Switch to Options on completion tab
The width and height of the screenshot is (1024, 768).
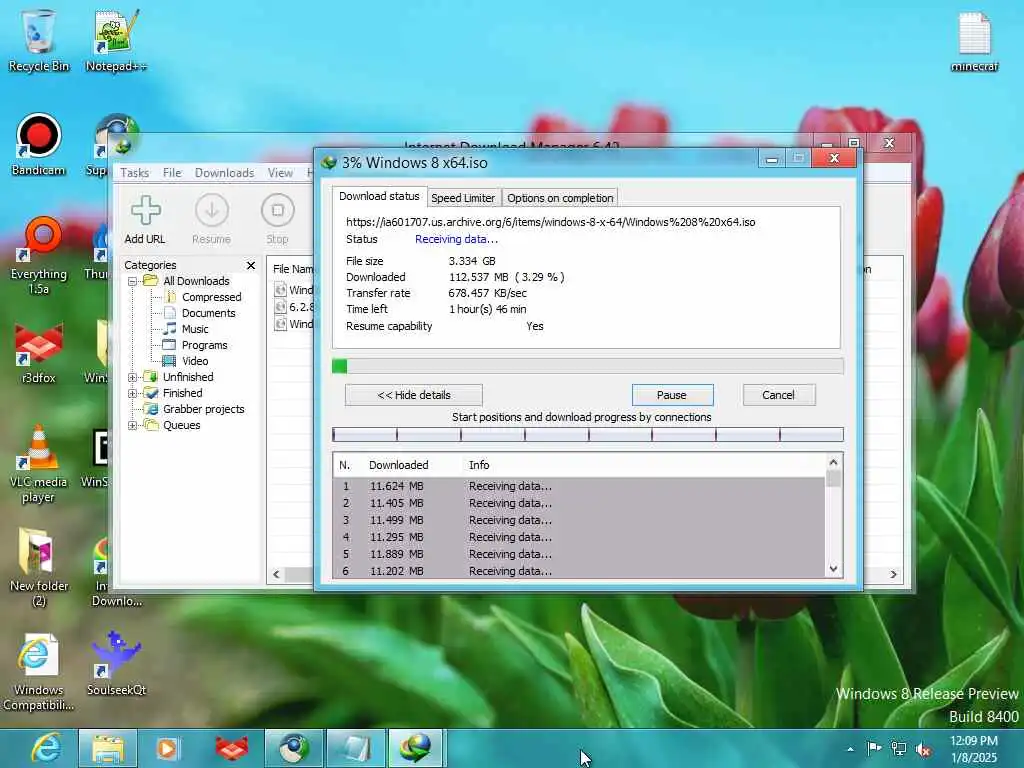coord(560,198)
